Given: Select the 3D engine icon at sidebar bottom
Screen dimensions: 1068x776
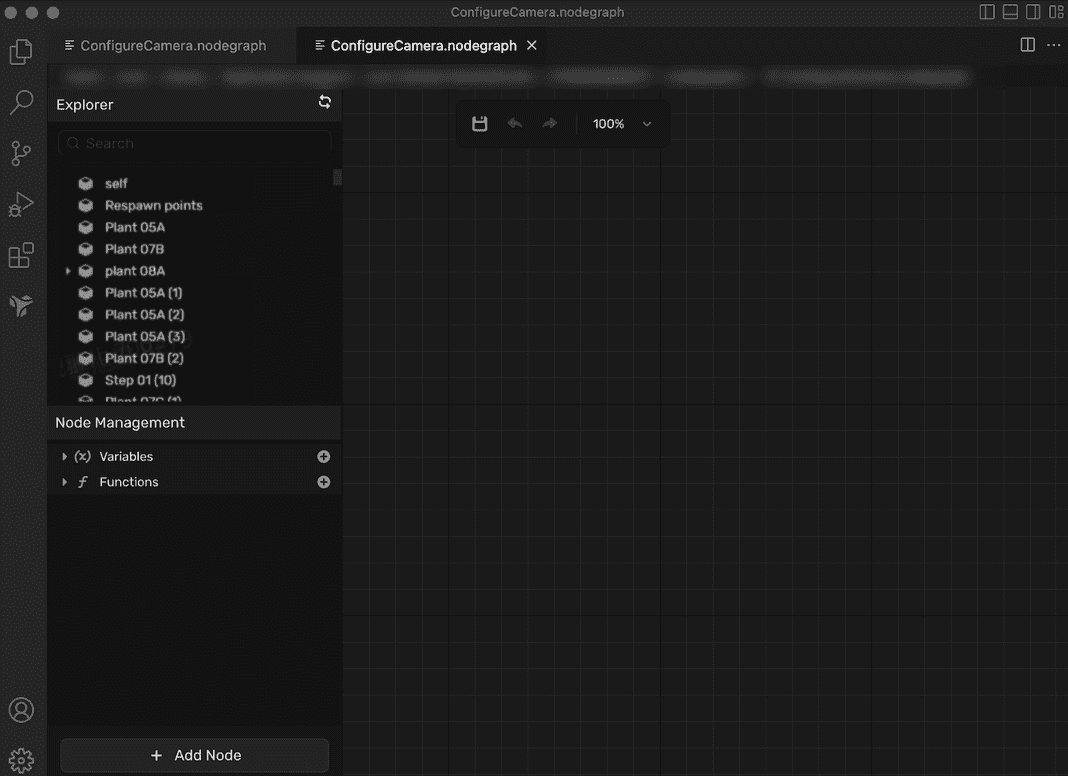Looking at the screenshot, I should [x=22, y=306].
